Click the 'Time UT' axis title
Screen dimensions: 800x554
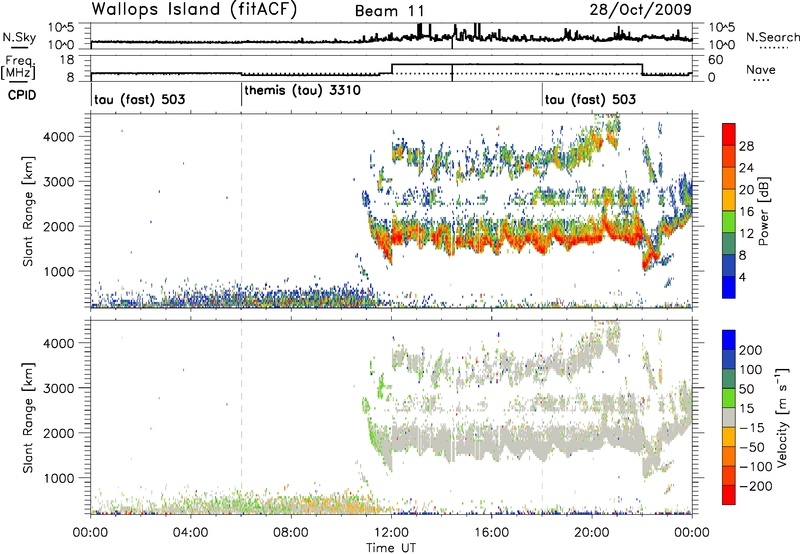[391, 548]
